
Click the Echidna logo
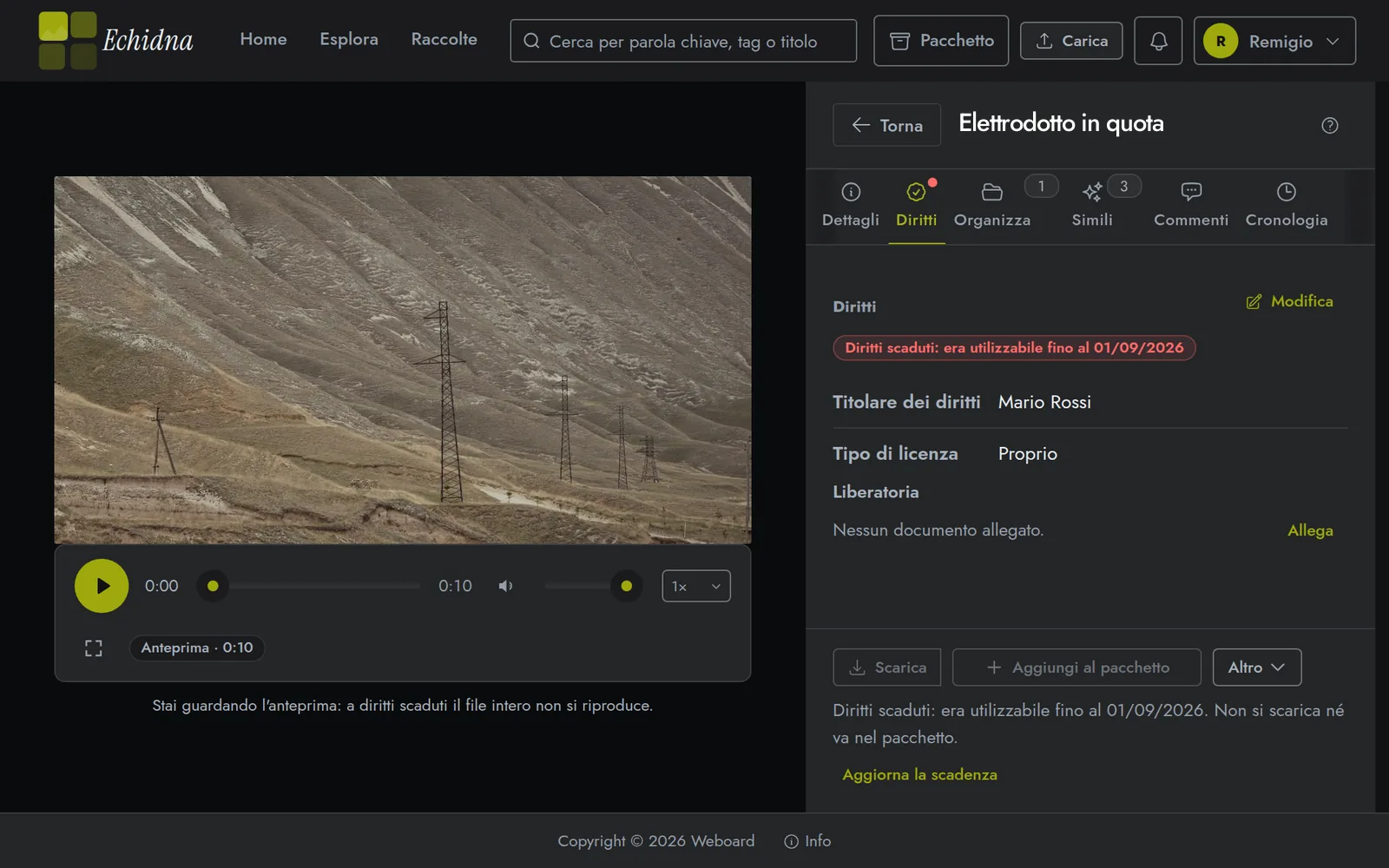tap(116, 41)
